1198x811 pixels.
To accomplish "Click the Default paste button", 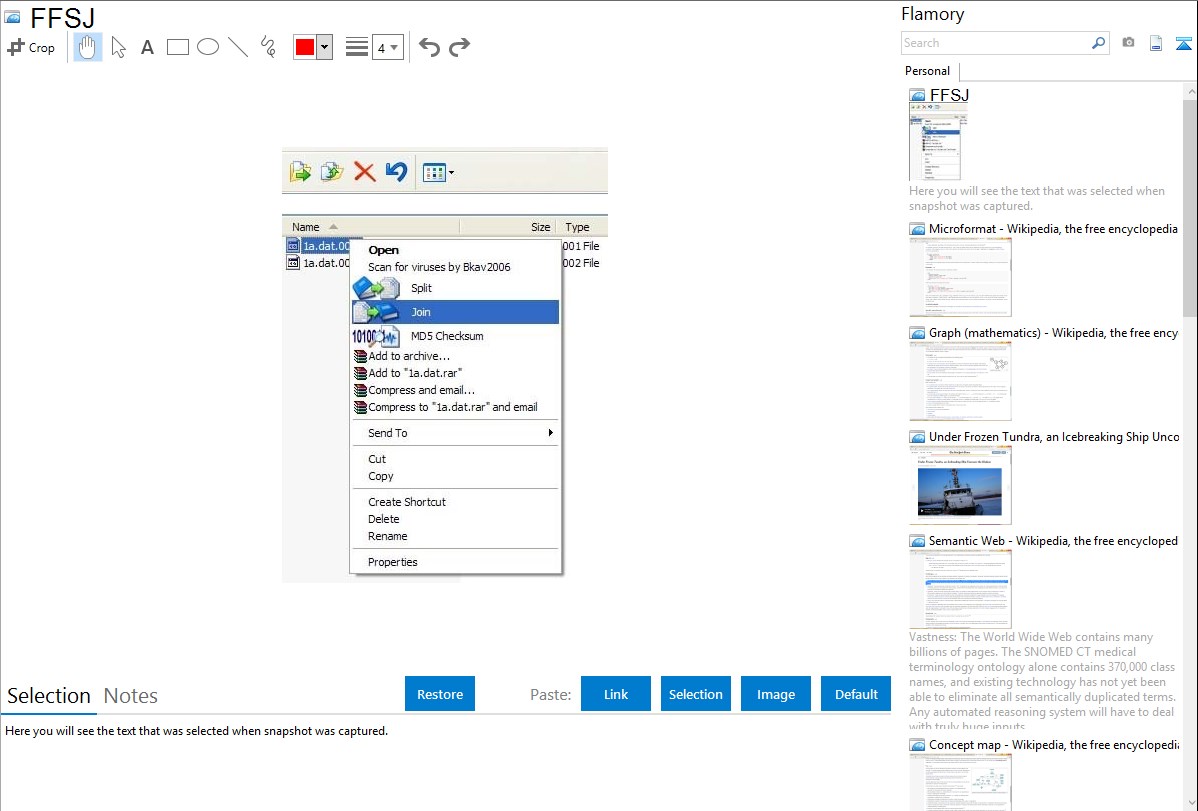I will tap(856, 694).
